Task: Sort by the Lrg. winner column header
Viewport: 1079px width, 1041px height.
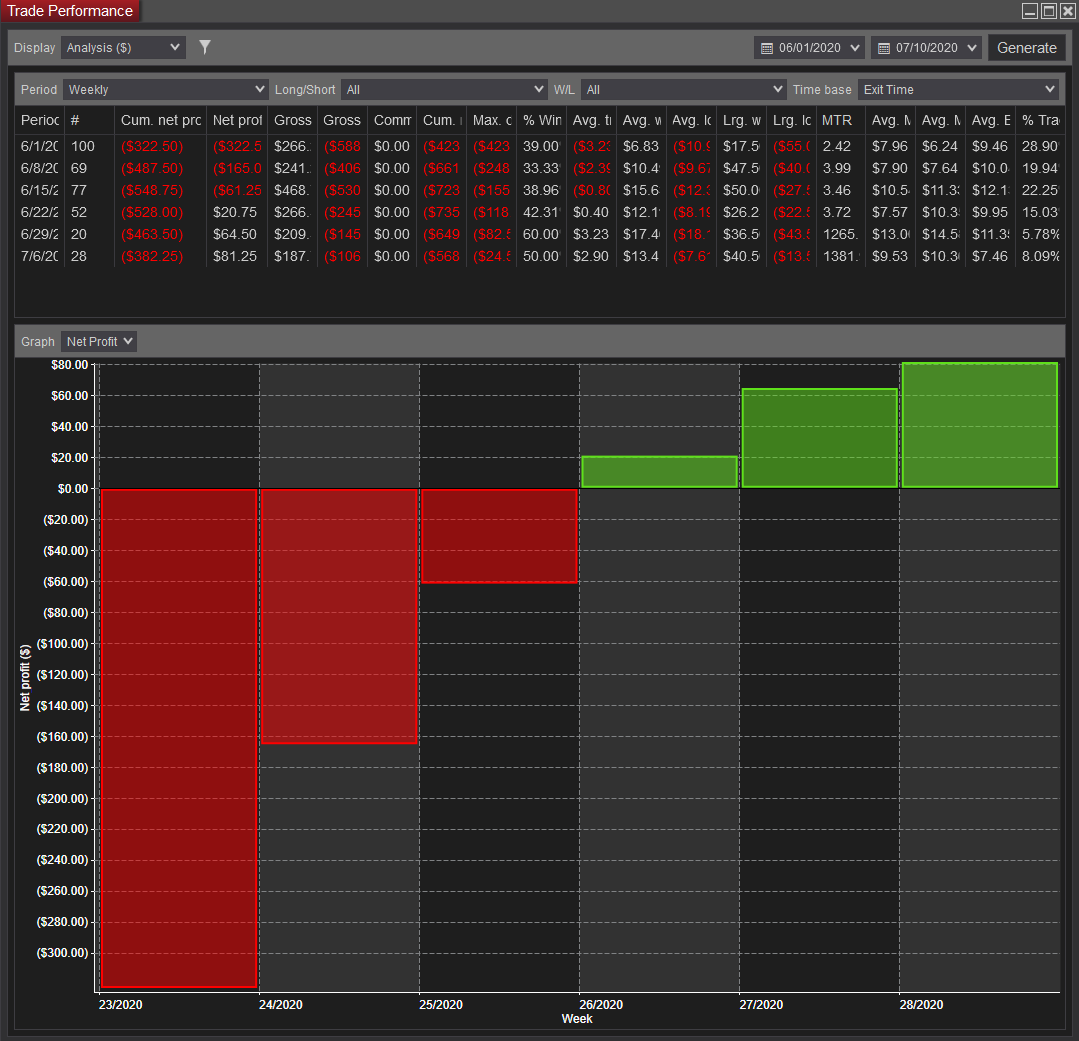Action: [741, 120]
